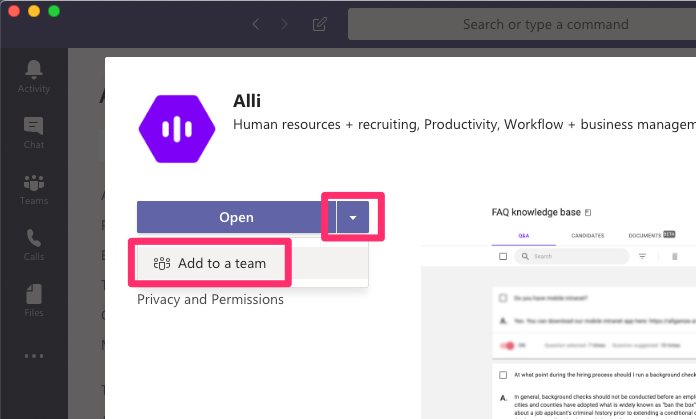Check the background check question checkbox

503,375
